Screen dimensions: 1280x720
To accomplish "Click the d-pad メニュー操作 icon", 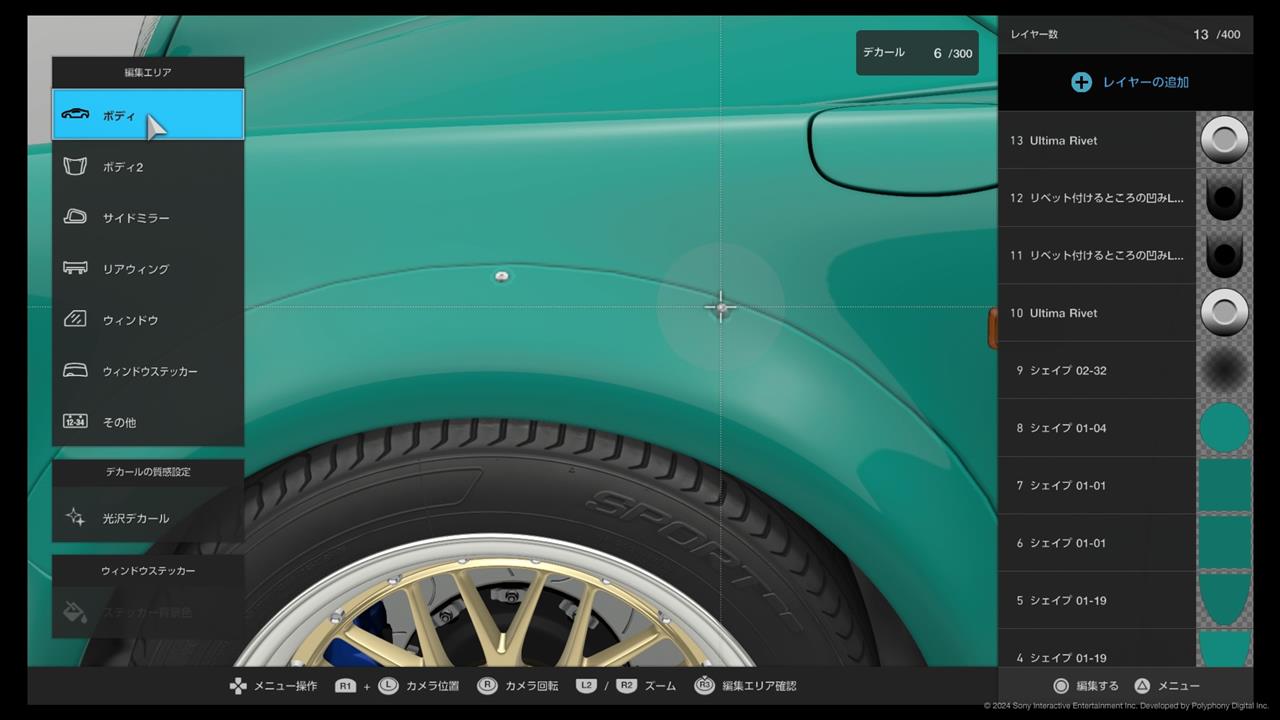I will 238,686.
